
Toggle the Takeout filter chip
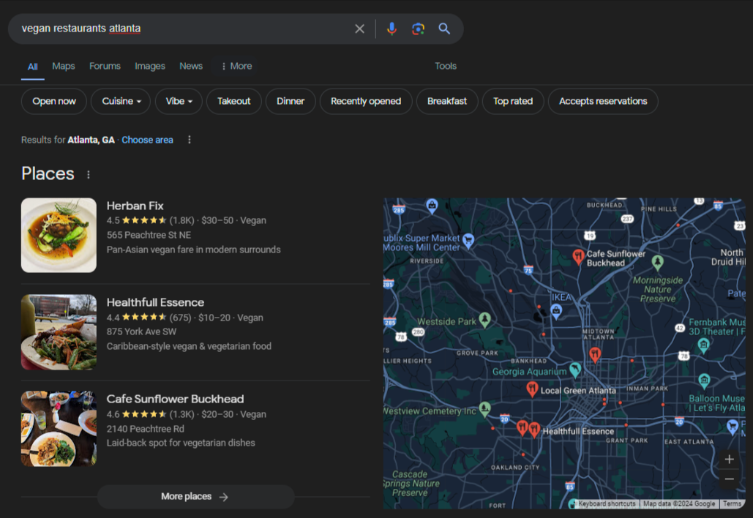[x=234, y=101]
